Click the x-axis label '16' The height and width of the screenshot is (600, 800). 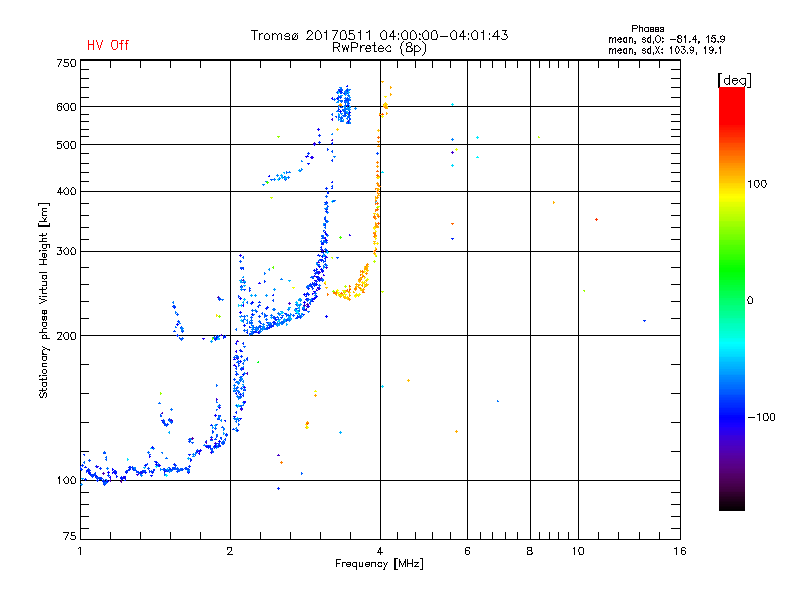tap(680, 551)
